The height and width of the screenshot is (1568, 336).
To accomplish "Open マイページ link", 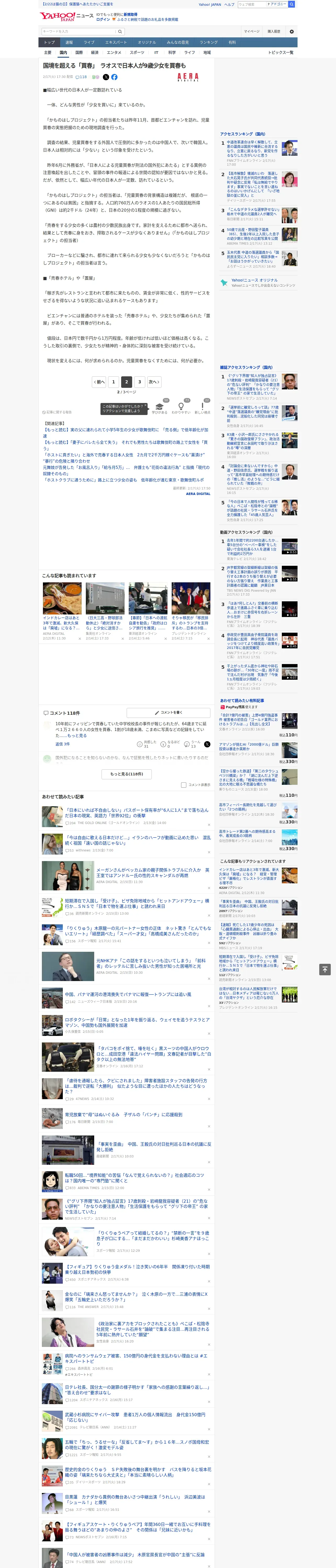I will point(252,32).
